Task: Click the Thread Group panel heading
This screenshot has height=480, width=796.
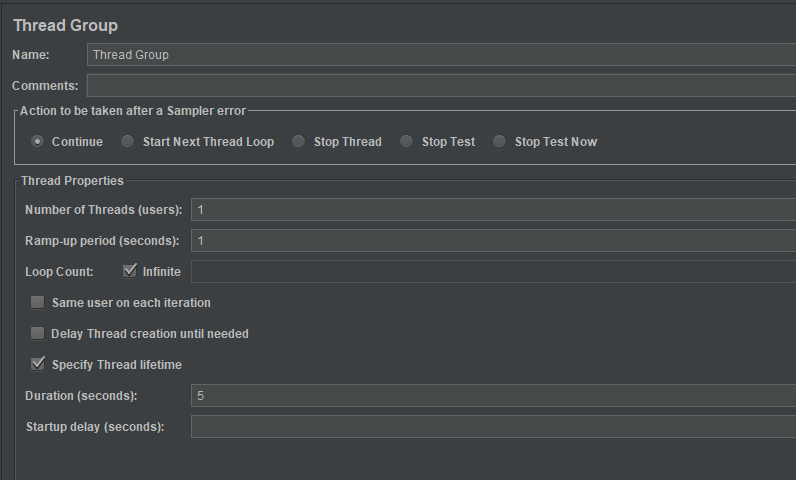Action: 65,25
